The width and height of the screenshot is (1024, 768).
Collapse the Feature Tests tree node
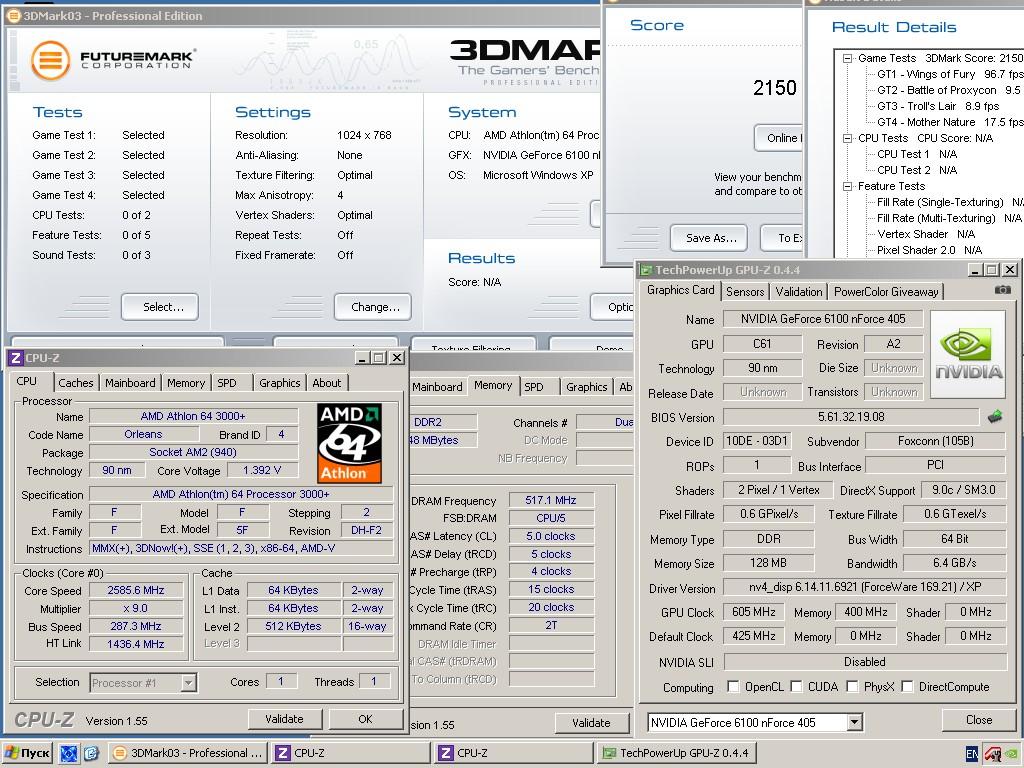pos(847,186)
